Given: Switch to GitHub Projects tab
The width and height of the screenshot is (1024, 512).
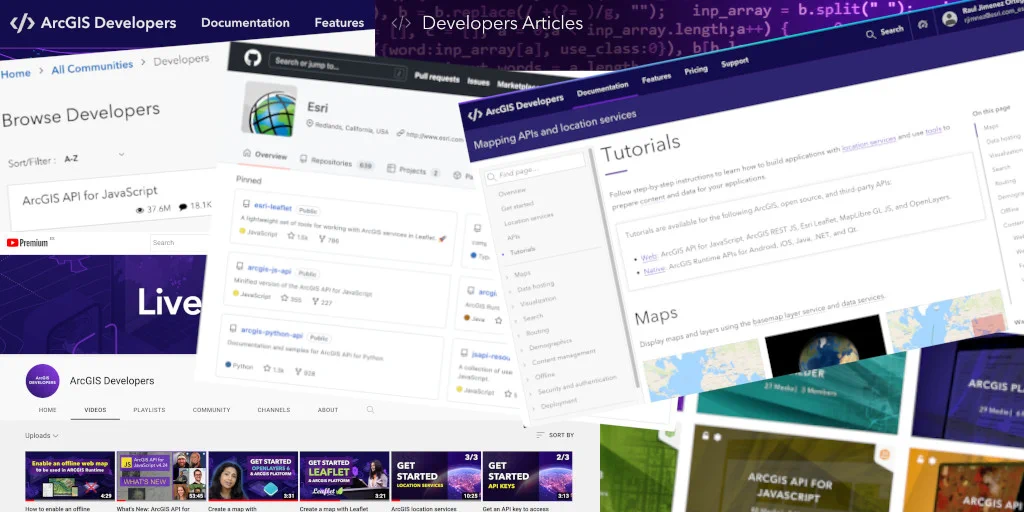Looking at the screenshot, I should (414, 171).
